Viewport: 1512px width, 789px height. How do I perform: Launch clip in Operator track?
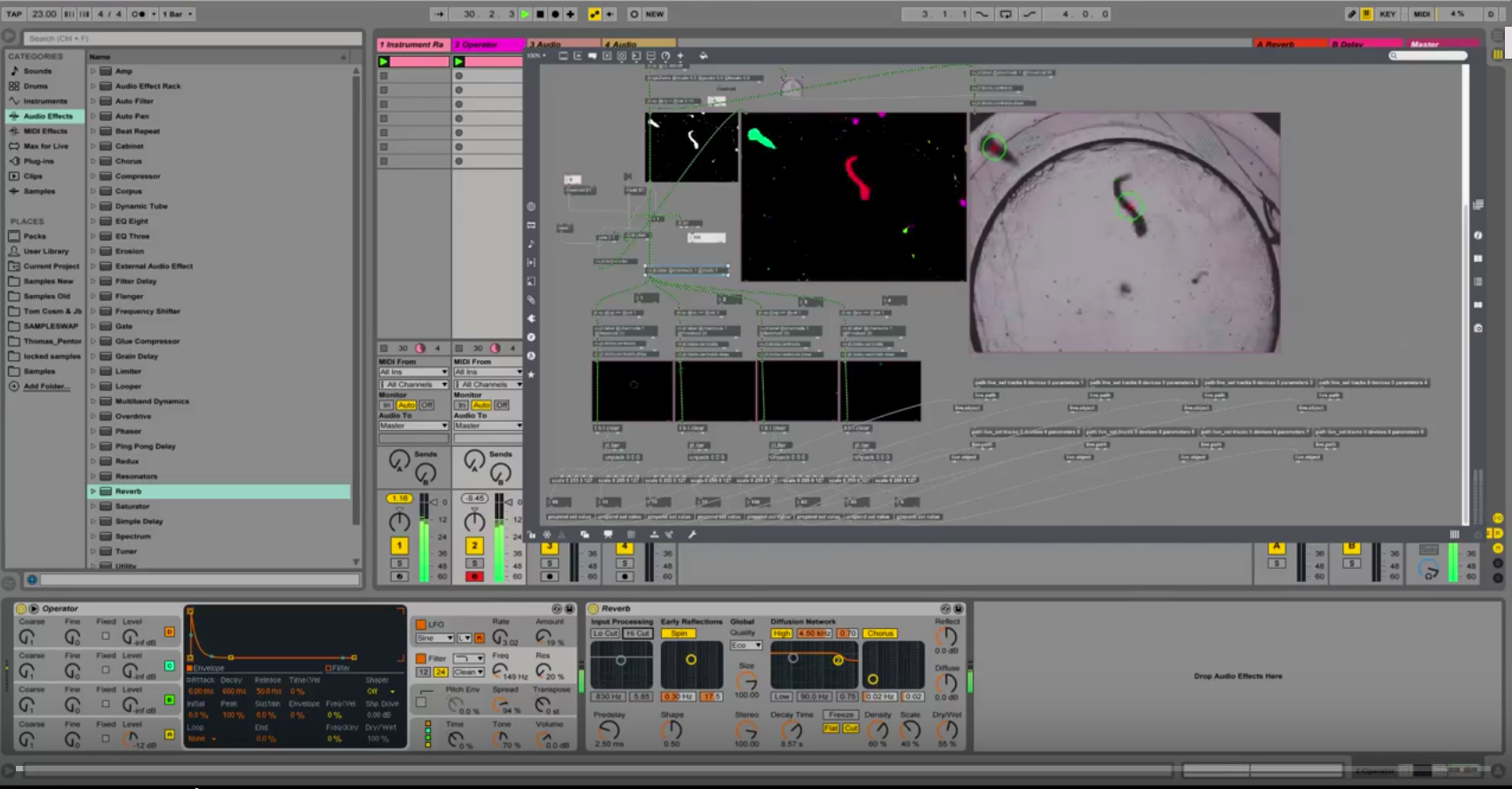point(458,62)
